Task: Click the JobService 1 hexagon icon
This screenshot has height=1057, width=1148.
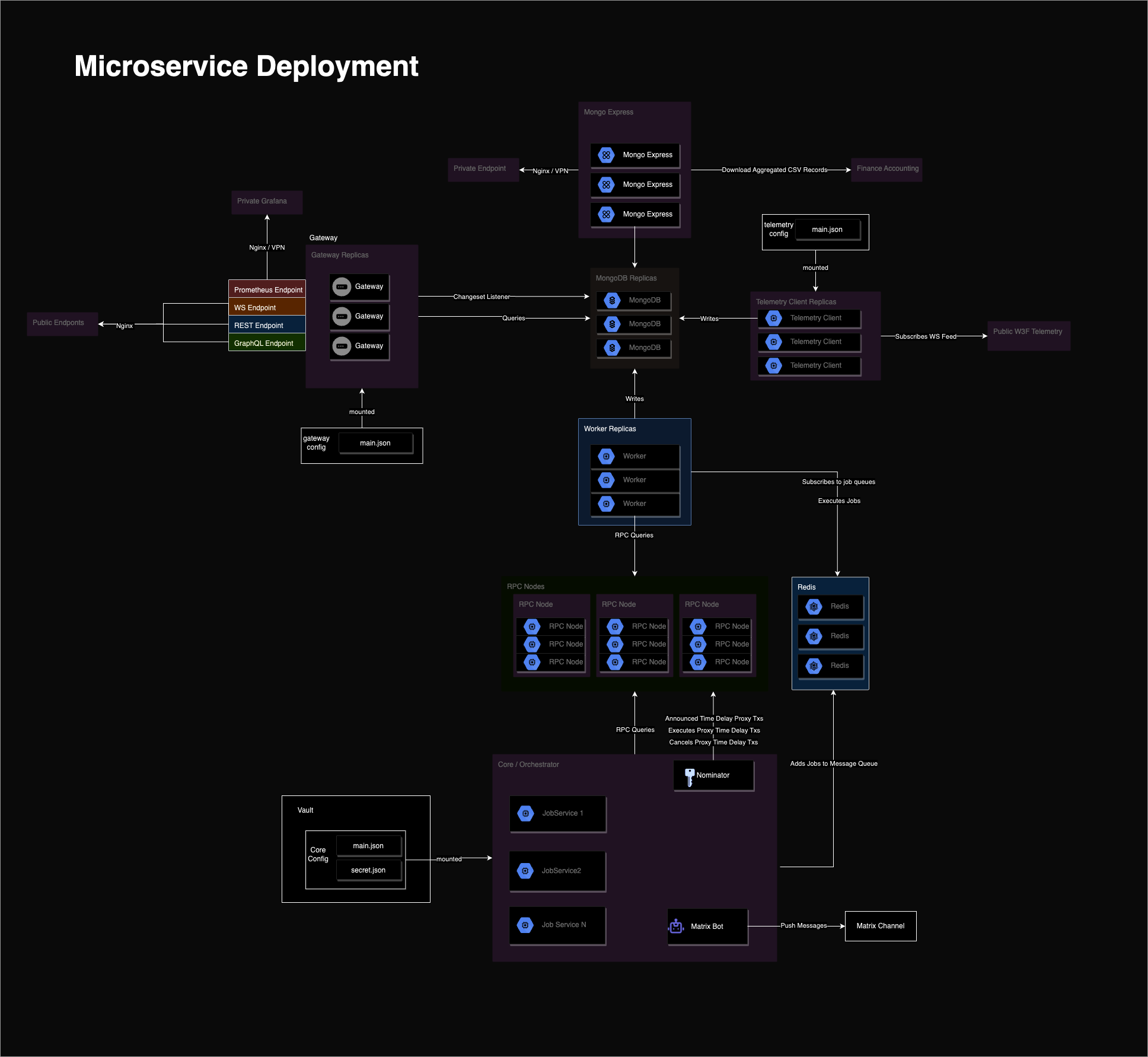Action: [525, 813]
